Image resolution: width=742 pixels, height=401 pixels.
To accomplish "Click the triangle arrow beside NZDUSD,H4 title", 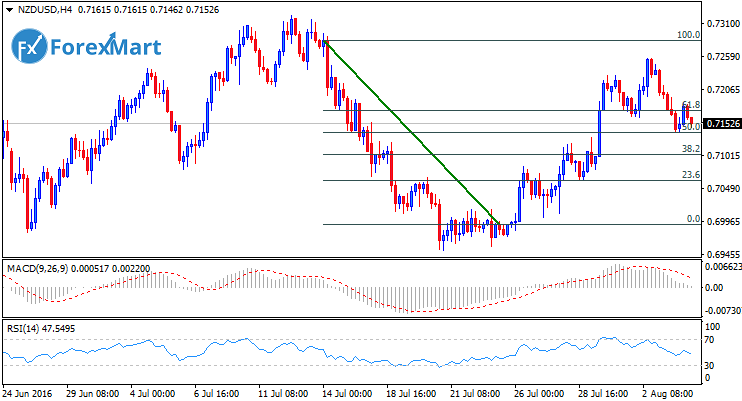I will pos(8,9).
